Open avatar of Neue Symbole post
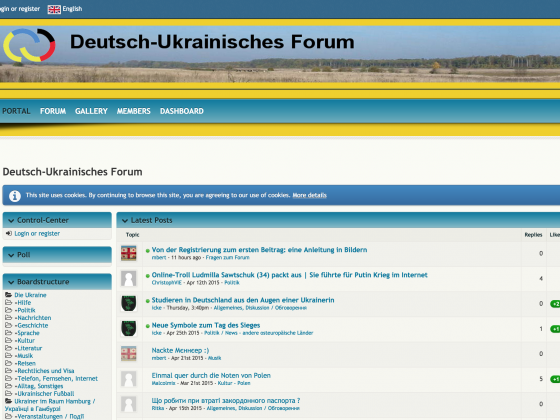Image resolution: width=560 pixels, height=420 pixels. tap(128, 329)
